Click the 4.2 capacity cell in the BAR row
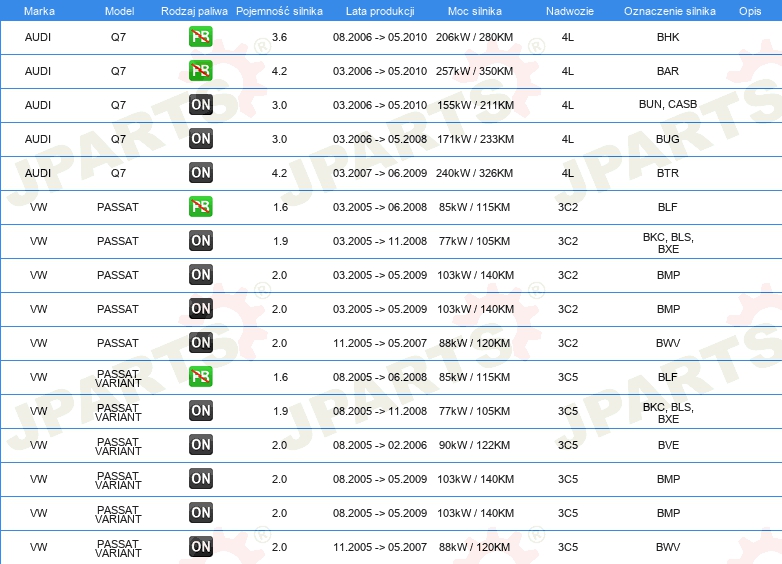The image size is (782, 564). pos(279,71)
